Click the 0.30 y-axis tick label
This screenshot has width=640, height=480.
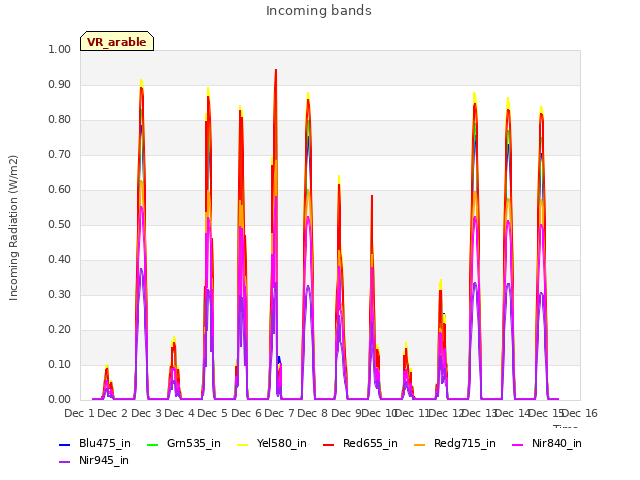tap(60, 295)
